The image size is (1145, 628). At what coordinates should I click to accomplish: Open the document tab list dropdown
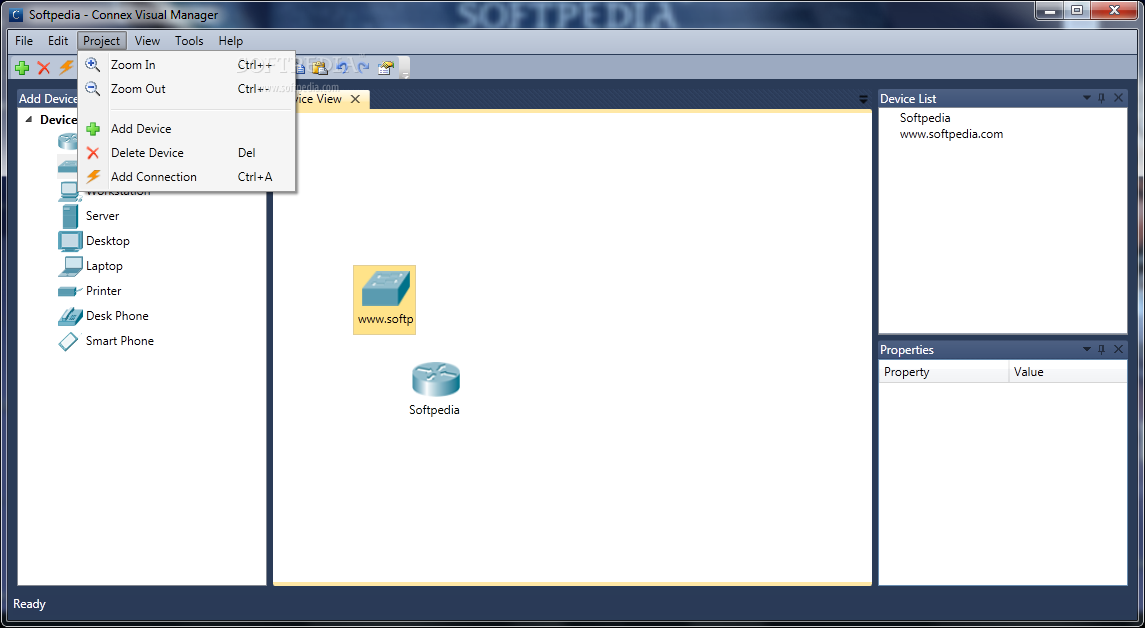pyautogui.click(x=863, y=99)
